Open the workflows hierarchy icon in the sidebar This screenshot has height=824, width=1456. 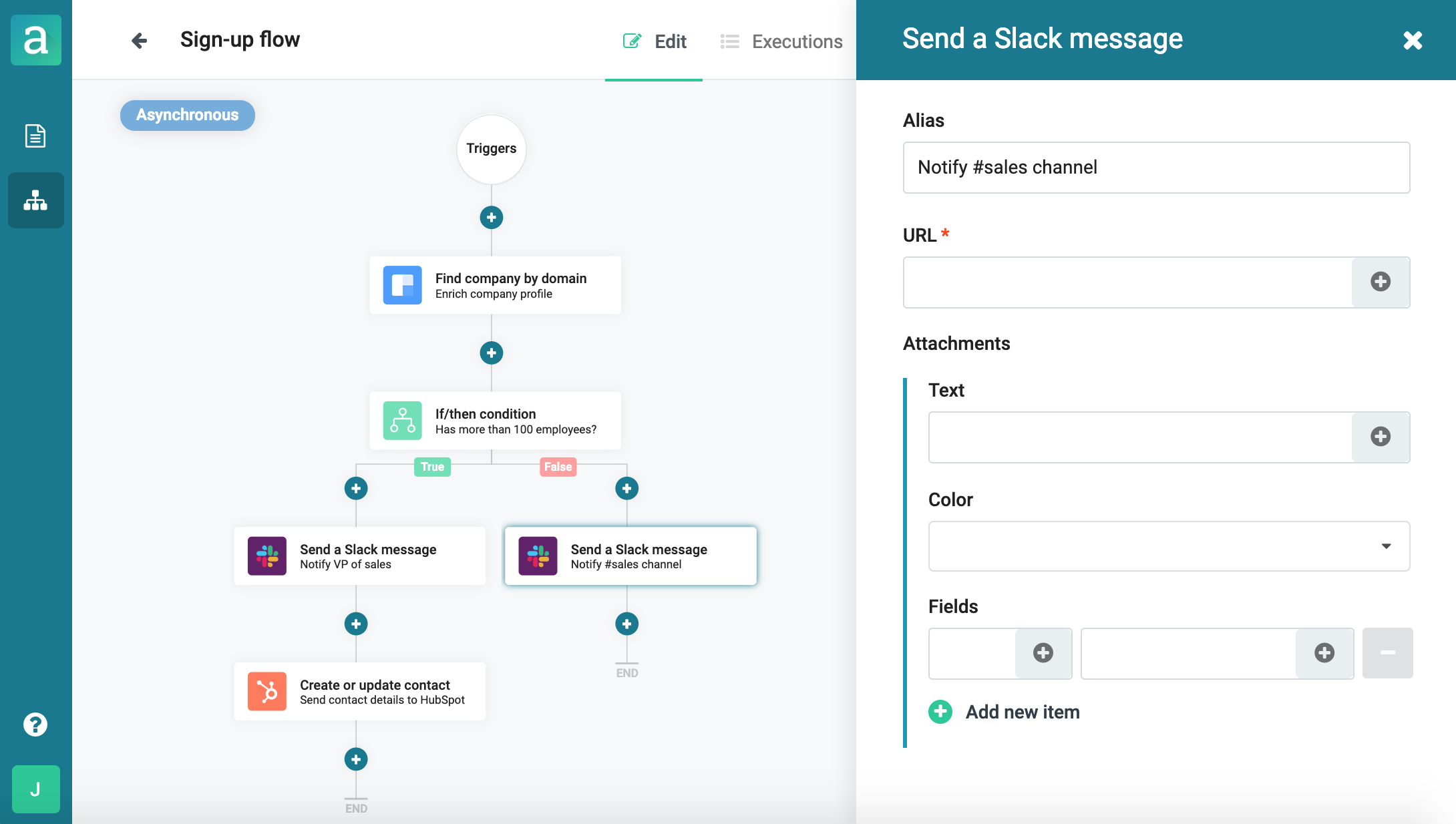point(36,200)
